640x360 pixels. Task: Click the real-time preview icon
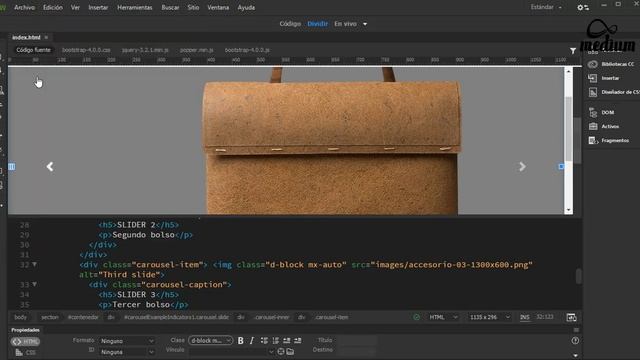[x=571, y=318]
